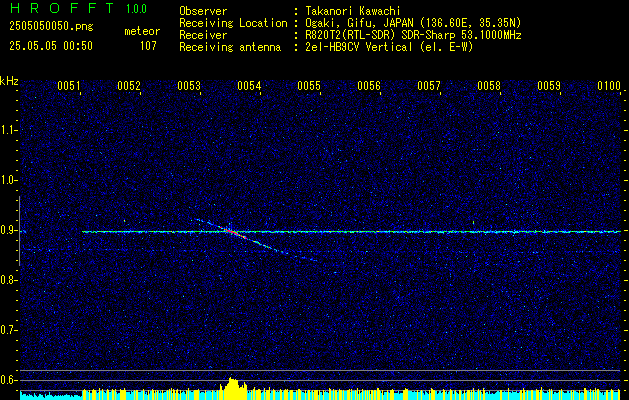
Task: Click time marker 0056
Action: point(369,86)
